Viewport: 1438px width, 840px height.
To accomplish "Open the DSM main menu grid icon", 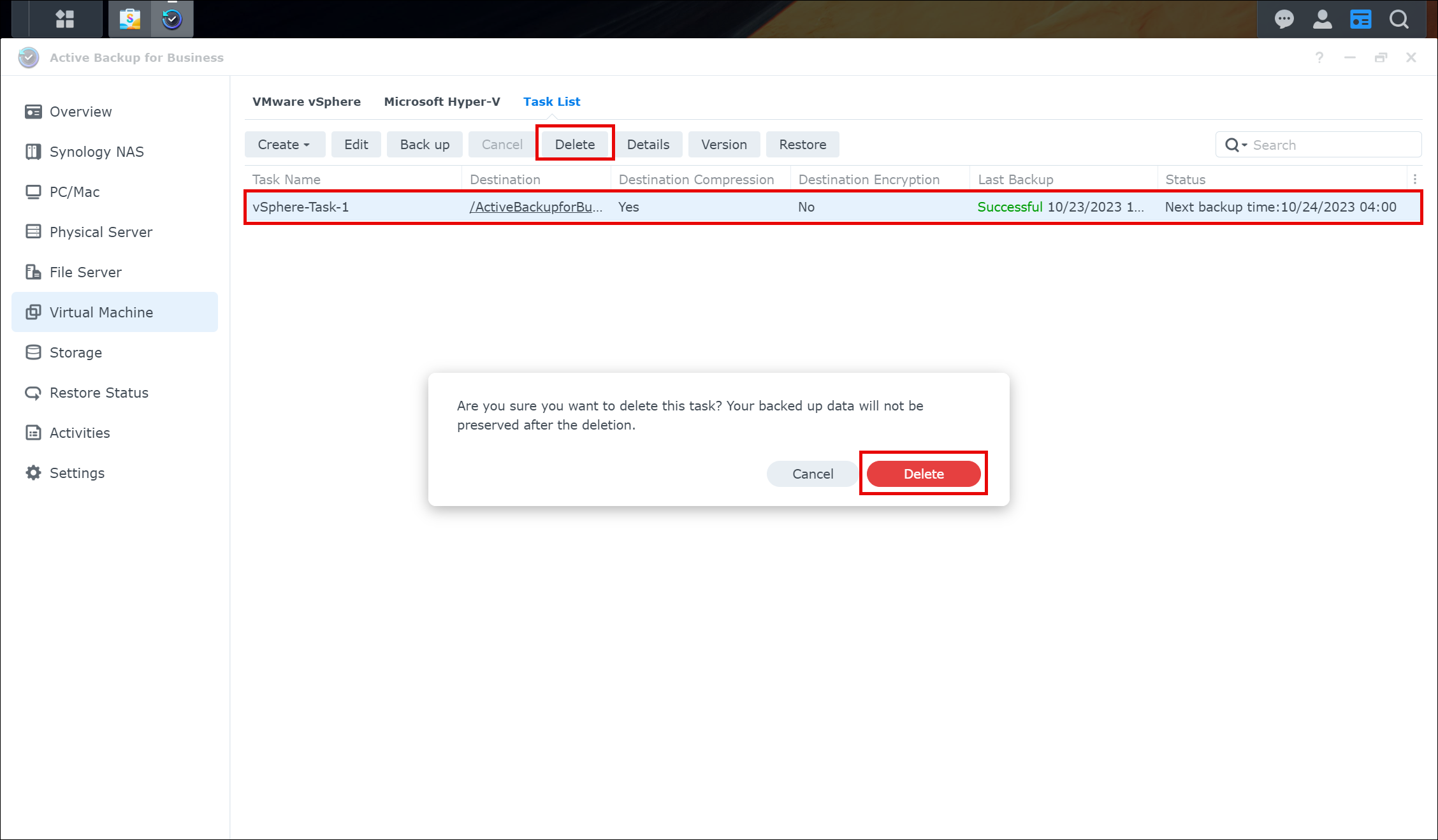I will (x=64, y=19).
